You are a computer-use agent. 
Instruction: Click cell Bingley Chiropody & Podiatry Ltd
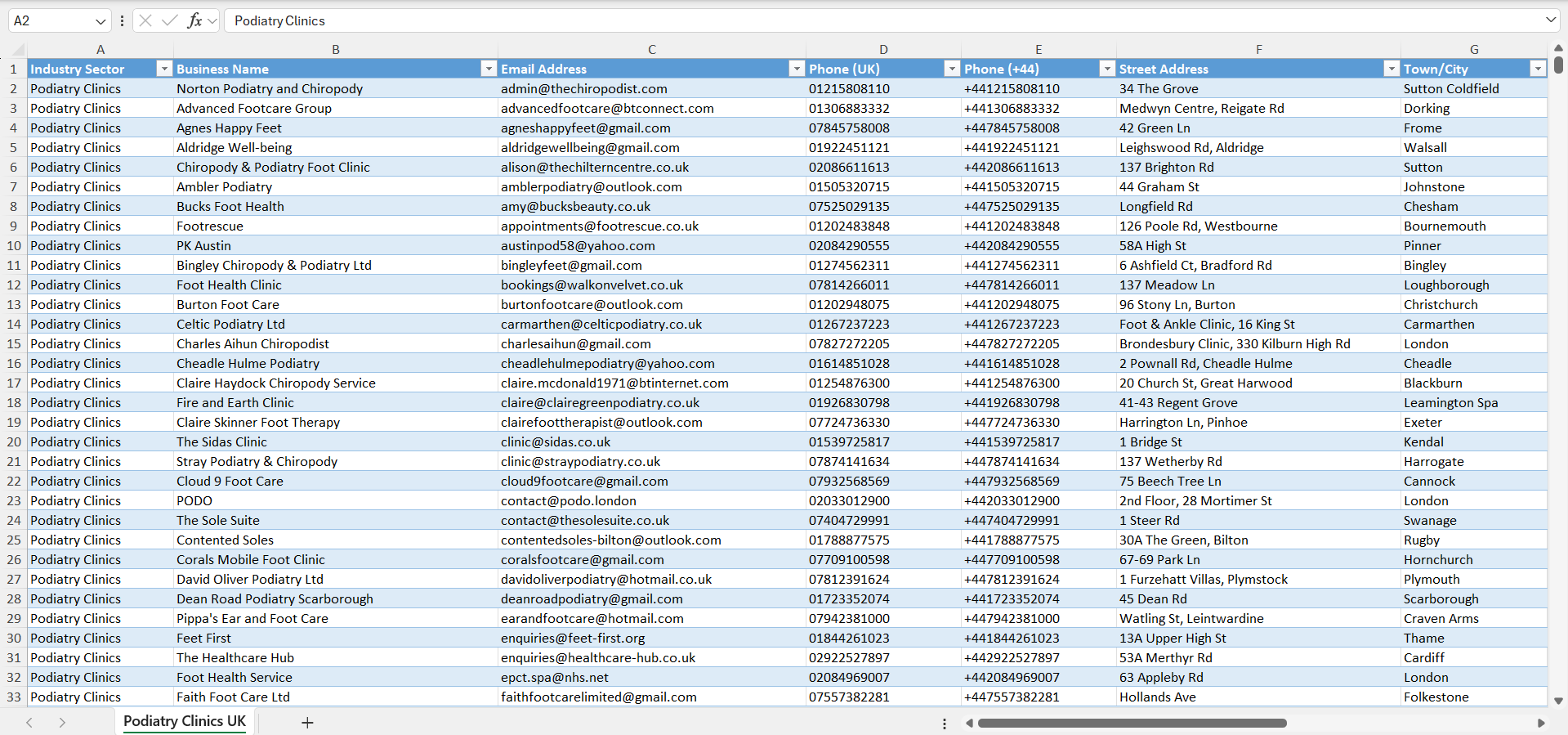(x=336, y=265)
